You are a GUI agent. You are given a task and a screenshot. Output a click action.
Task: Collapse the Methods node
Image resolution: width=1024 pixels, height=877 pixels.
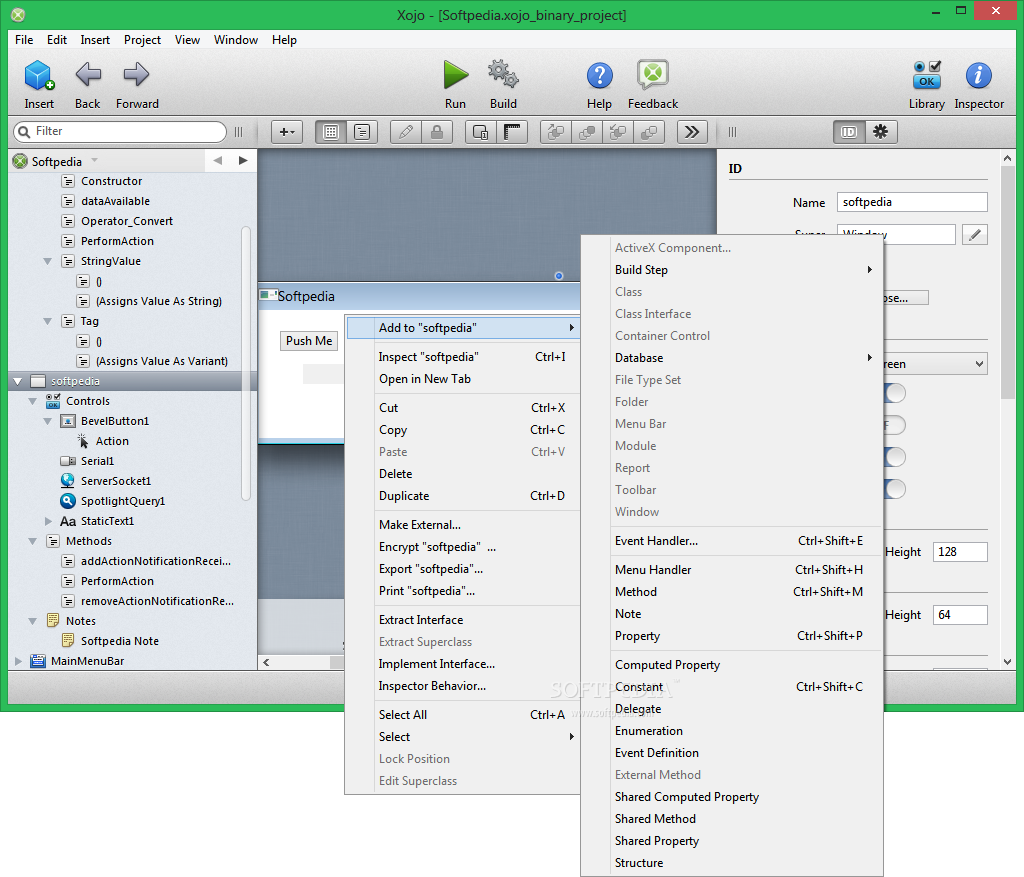[x=33, y=541]
